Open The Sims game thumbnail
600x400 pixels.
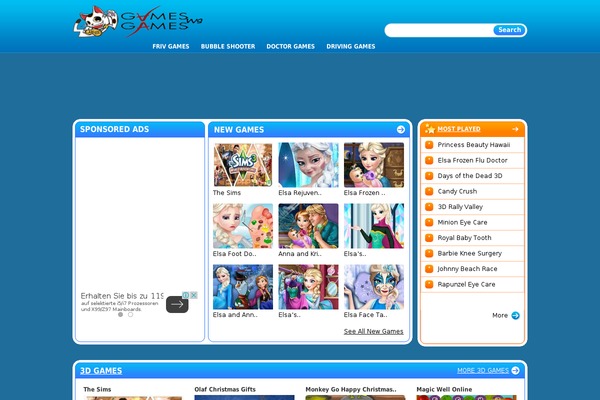tap(243, 165)
